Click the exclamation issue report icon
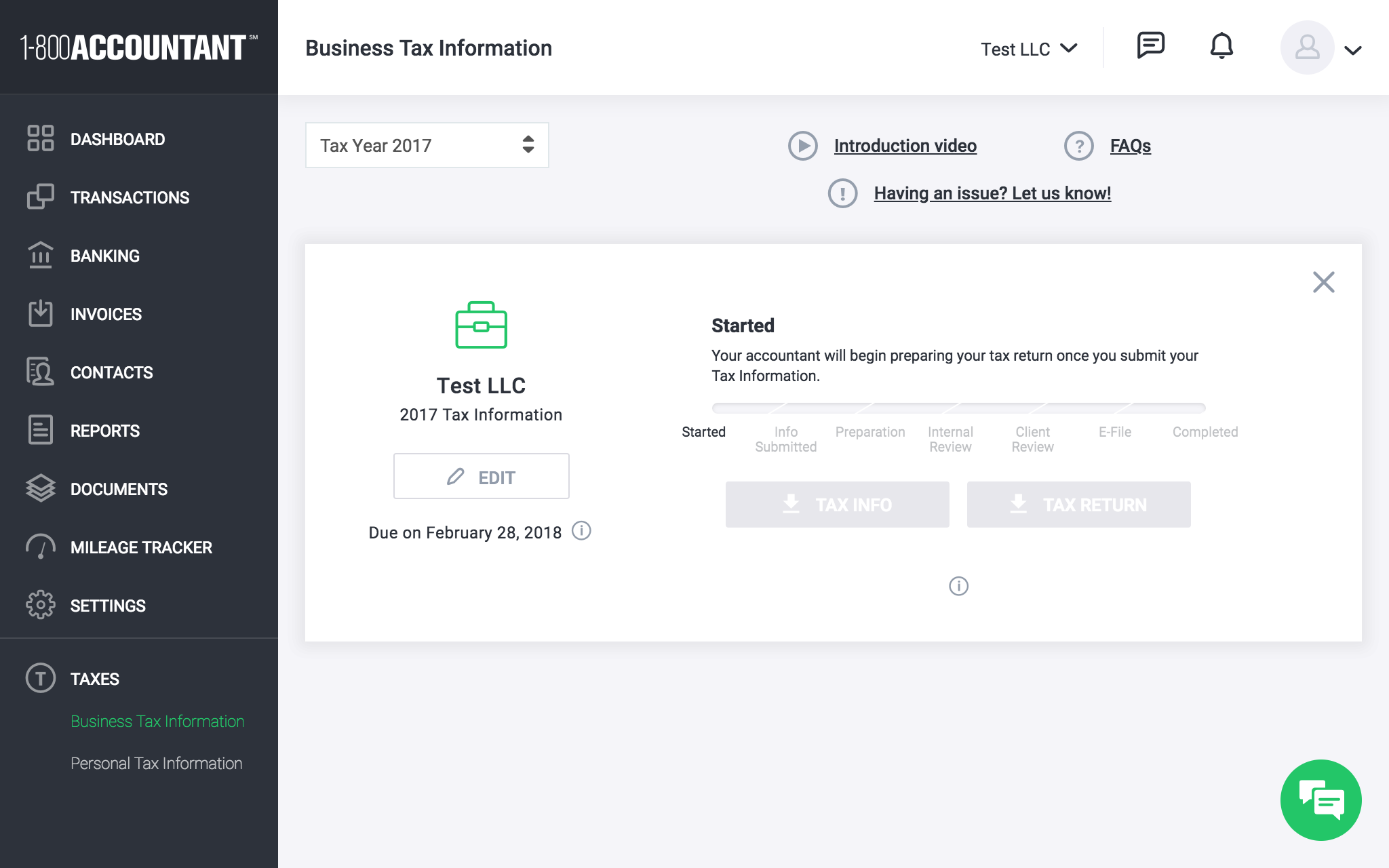Image resolution: width=1389 pixels, height=868 pixels. pyautogui.click(x=842, y=193)
